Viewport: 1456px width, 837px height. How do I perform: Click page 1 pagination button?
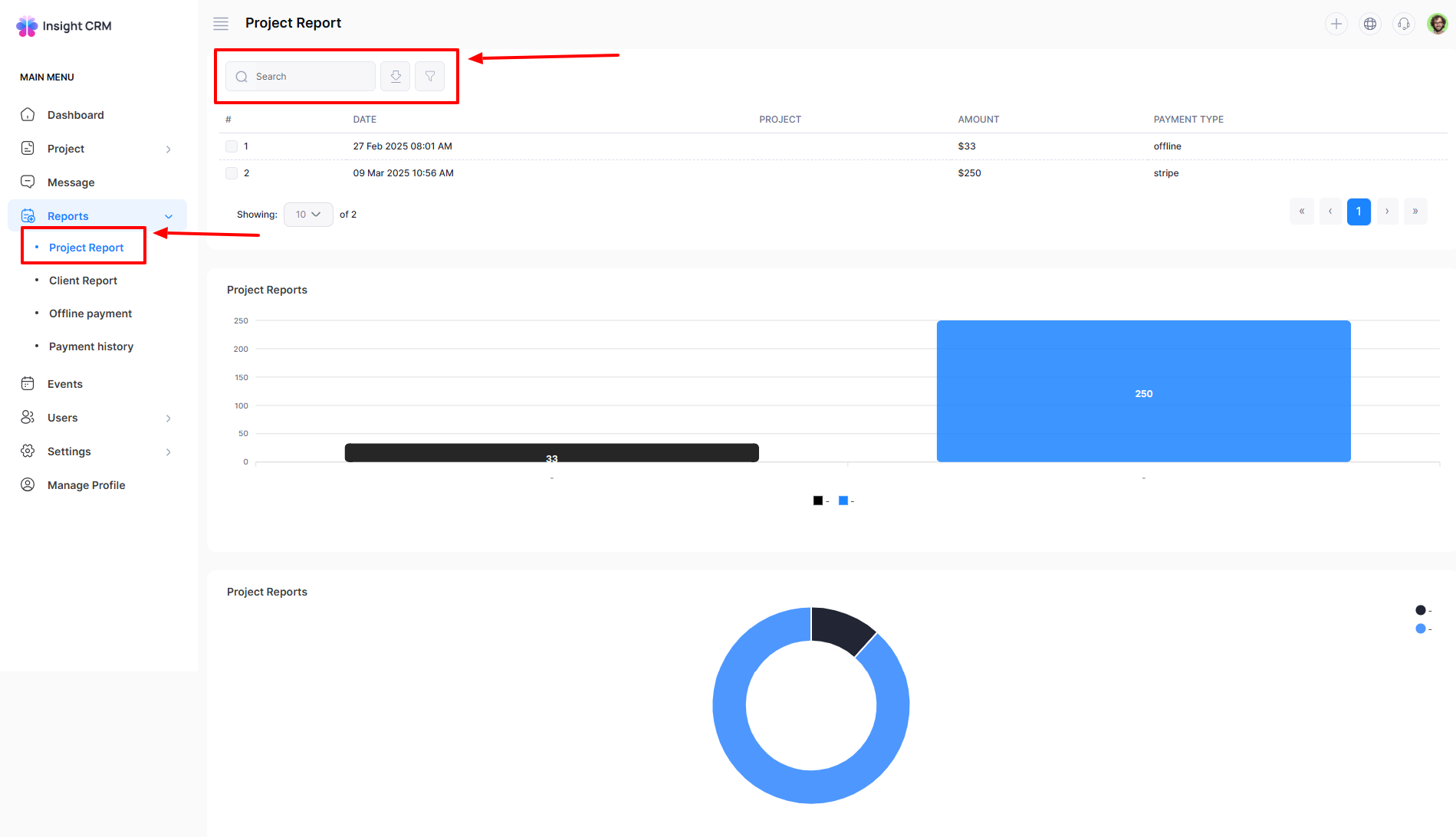[x=1359, y=212]
